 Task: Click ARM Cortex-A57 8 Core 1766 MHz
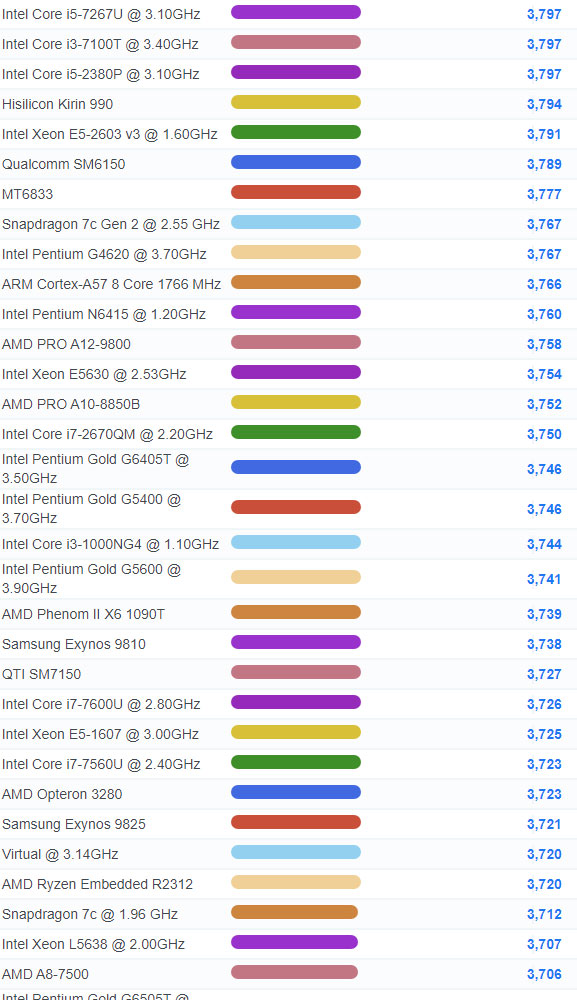112,284
